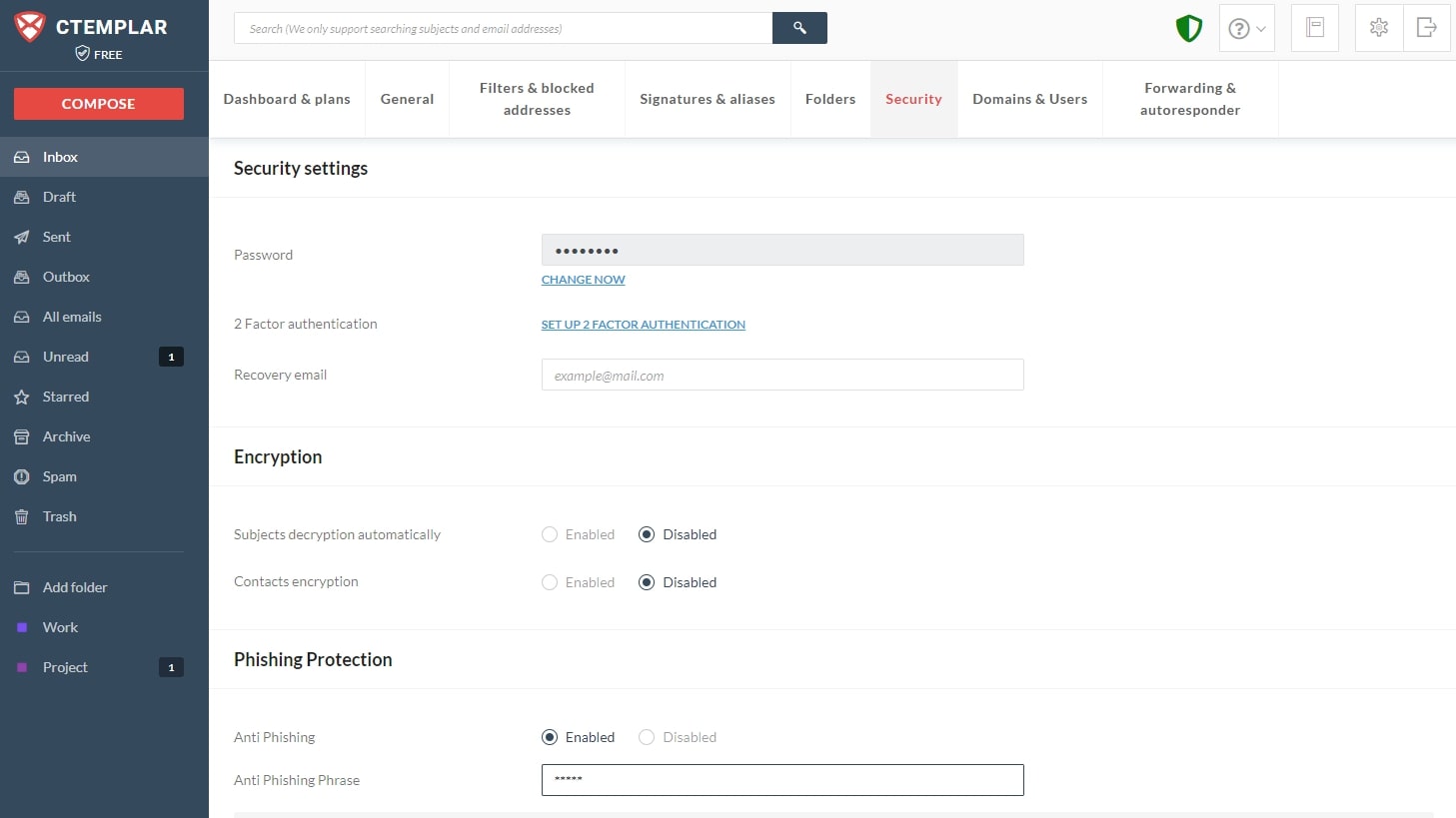Click SET UP 2 FACTOR AUTHENTICATION link
Viewport: 1456px width, 818px height.
pos(644,325)
